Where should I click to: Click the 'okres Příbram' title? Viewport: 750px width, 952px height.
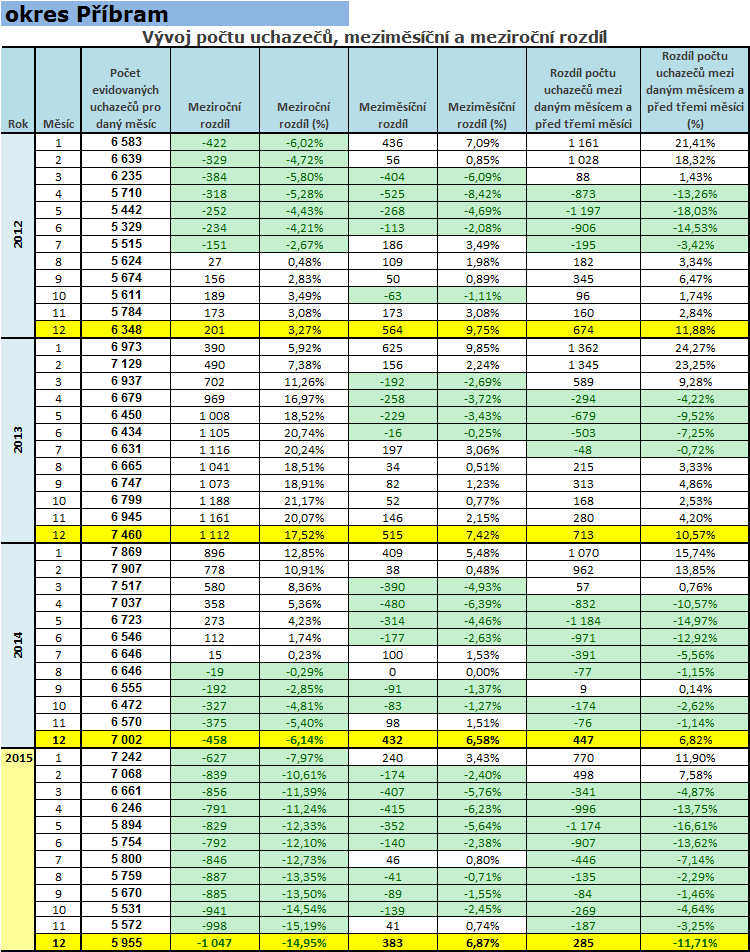click(86, 13)
